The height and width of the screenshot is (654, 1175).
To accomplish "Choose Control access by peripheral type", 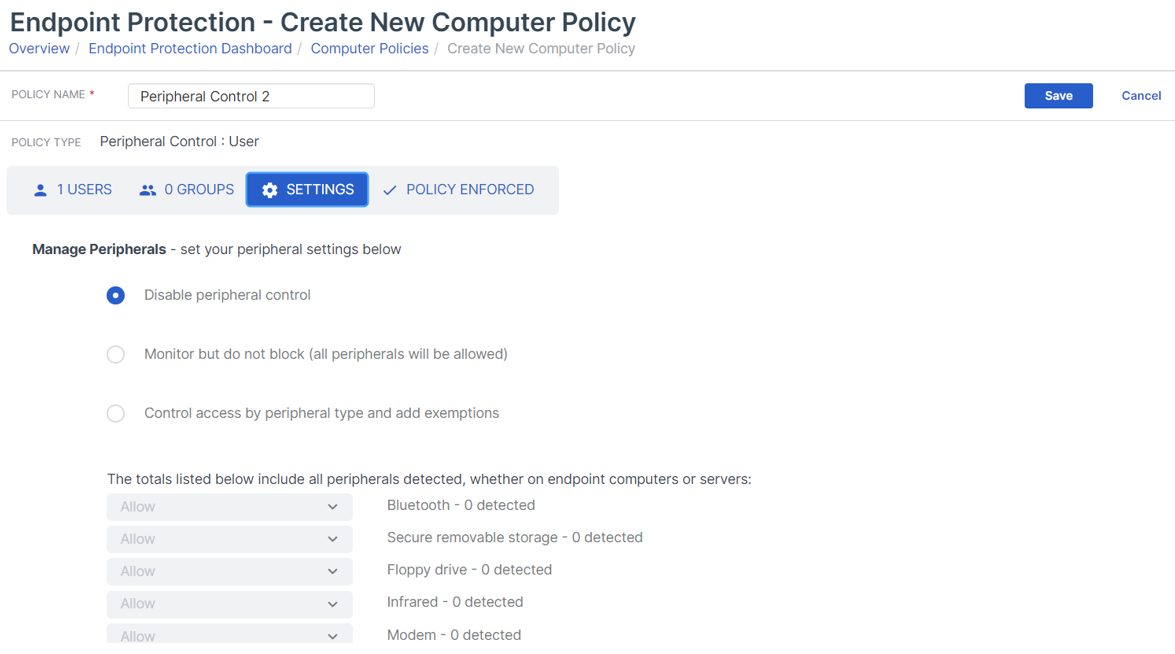I will pyautogui.click(x=116, y=413).
